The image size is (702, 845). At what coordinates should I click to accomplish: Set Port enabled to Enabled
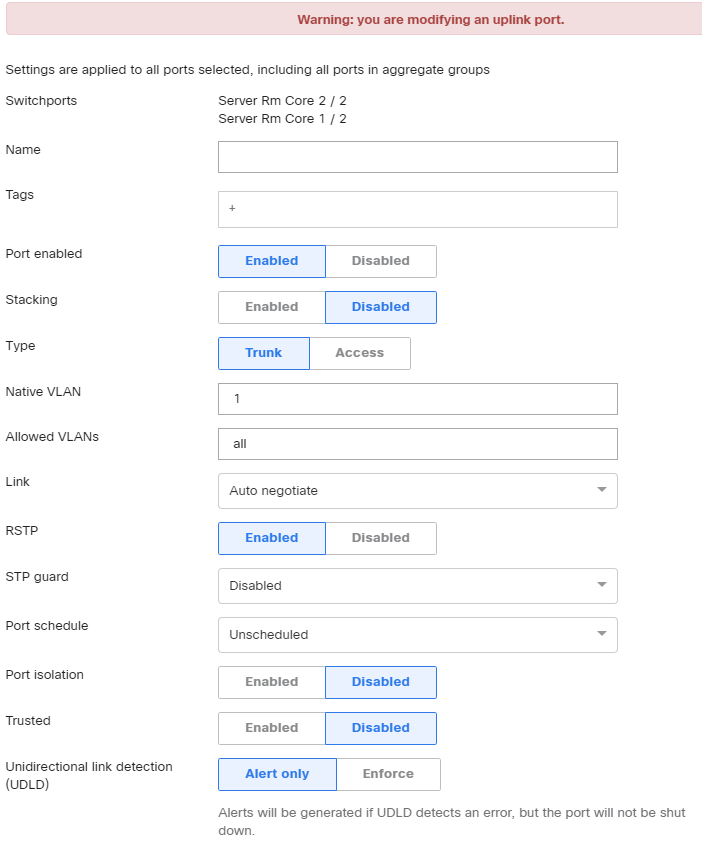click(272, 261)
